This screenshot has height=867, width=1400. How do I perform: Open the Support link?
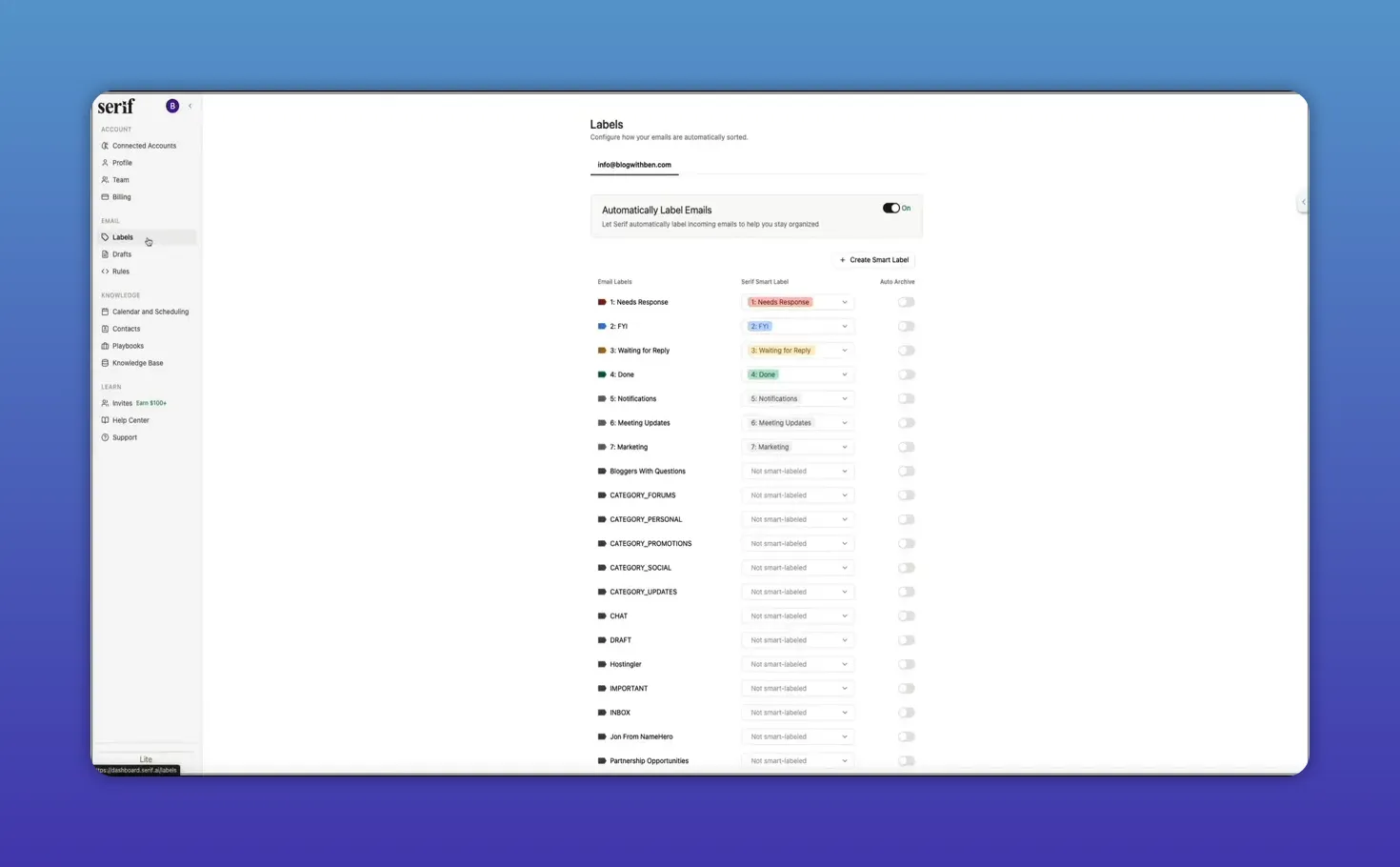[x=148, y=437]
